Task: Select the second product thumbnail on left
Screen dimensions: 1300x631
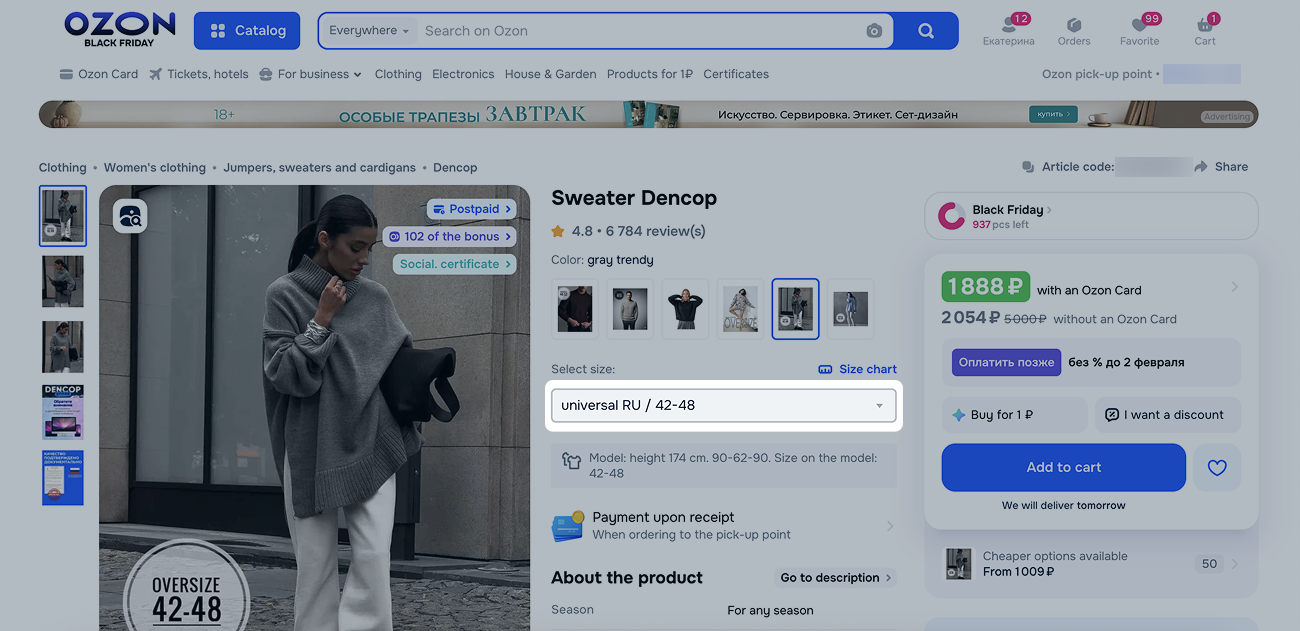Action: [62, 281]
